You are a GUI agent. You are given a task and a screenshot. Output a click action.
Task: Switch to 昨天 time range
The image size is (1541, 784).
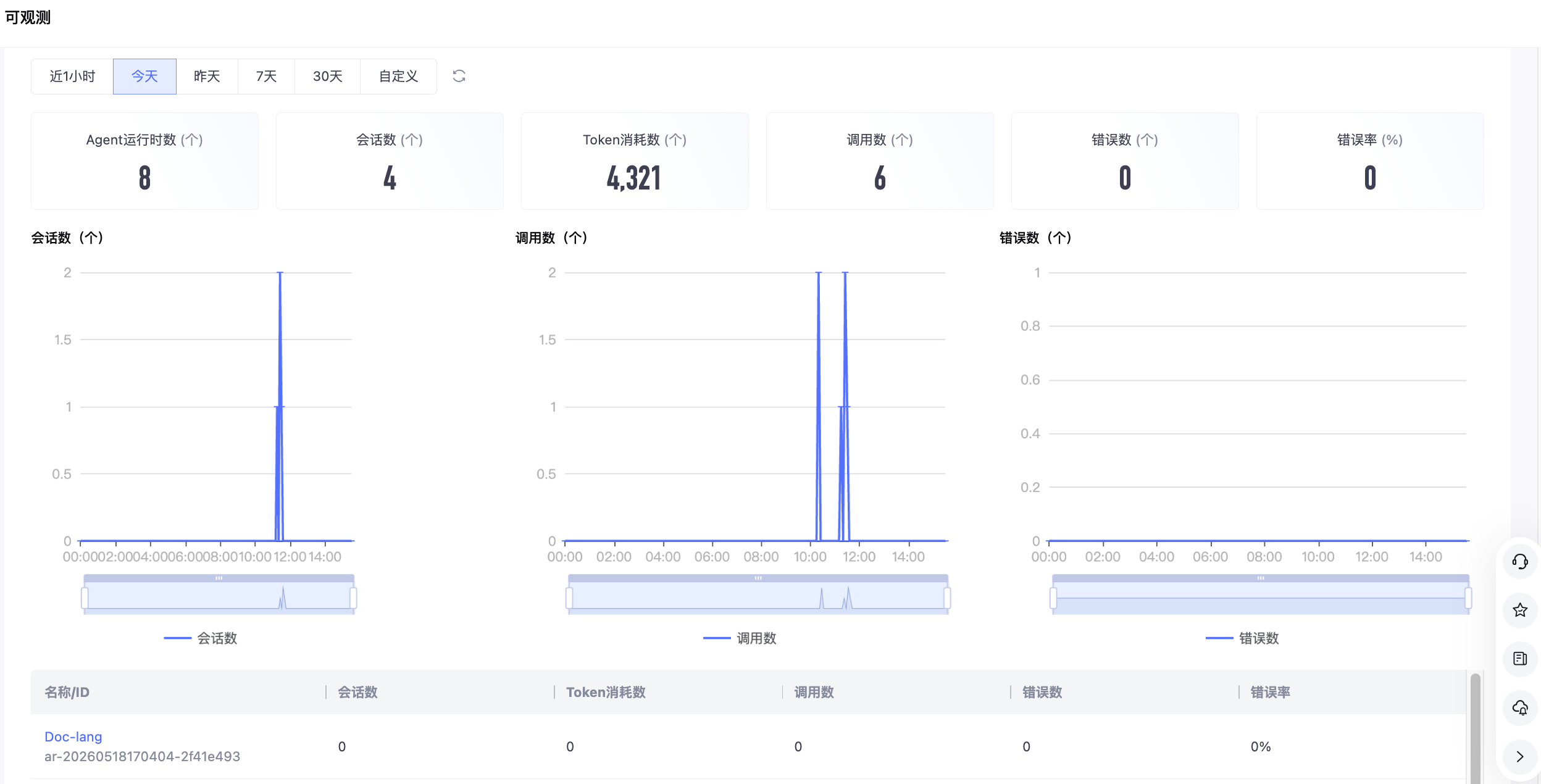coord(207,77)
